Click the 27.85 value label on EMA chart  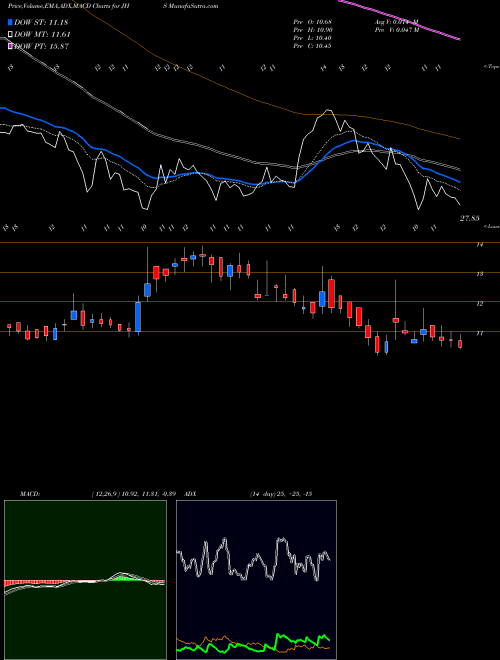point(470,218)
